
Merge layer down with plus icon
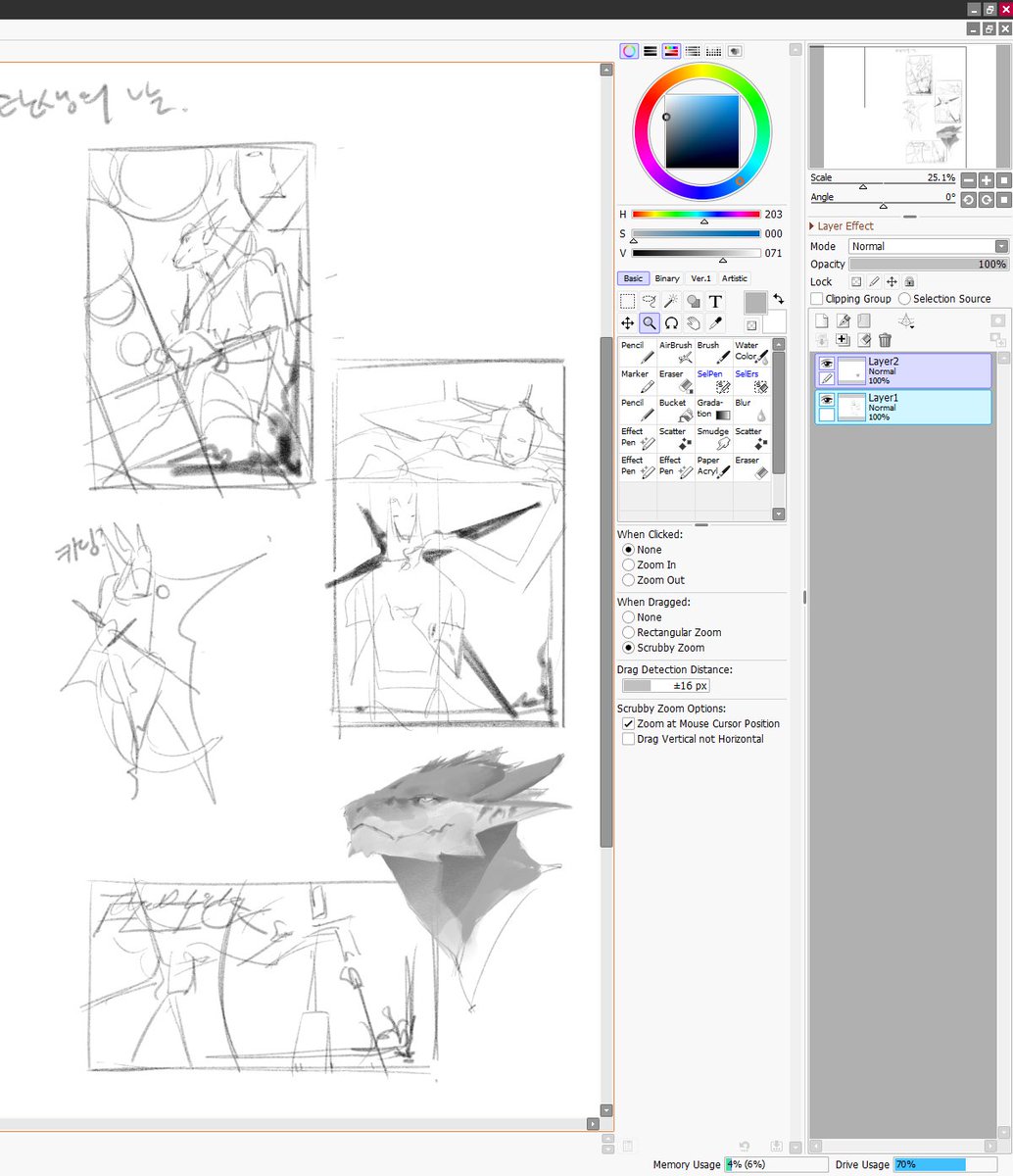click(844, 340)
